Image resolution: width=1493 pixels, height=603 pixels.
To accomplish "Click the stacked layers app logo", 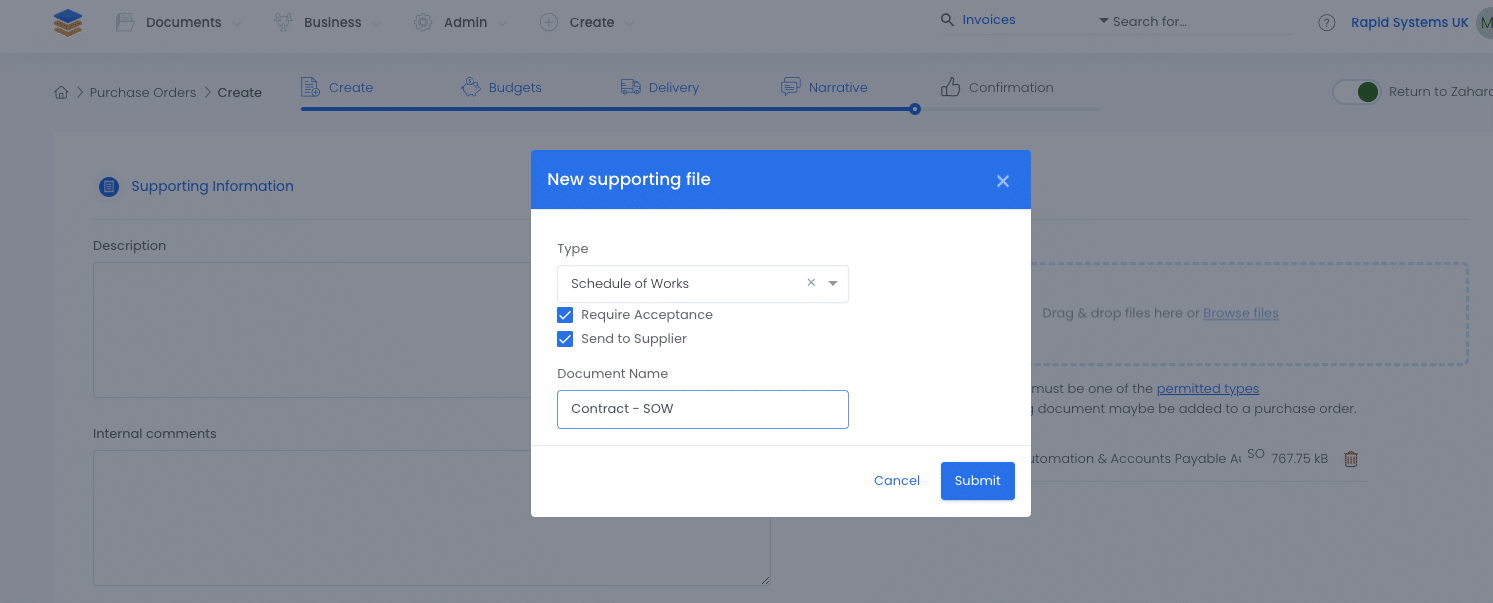I will click(68, 22).
